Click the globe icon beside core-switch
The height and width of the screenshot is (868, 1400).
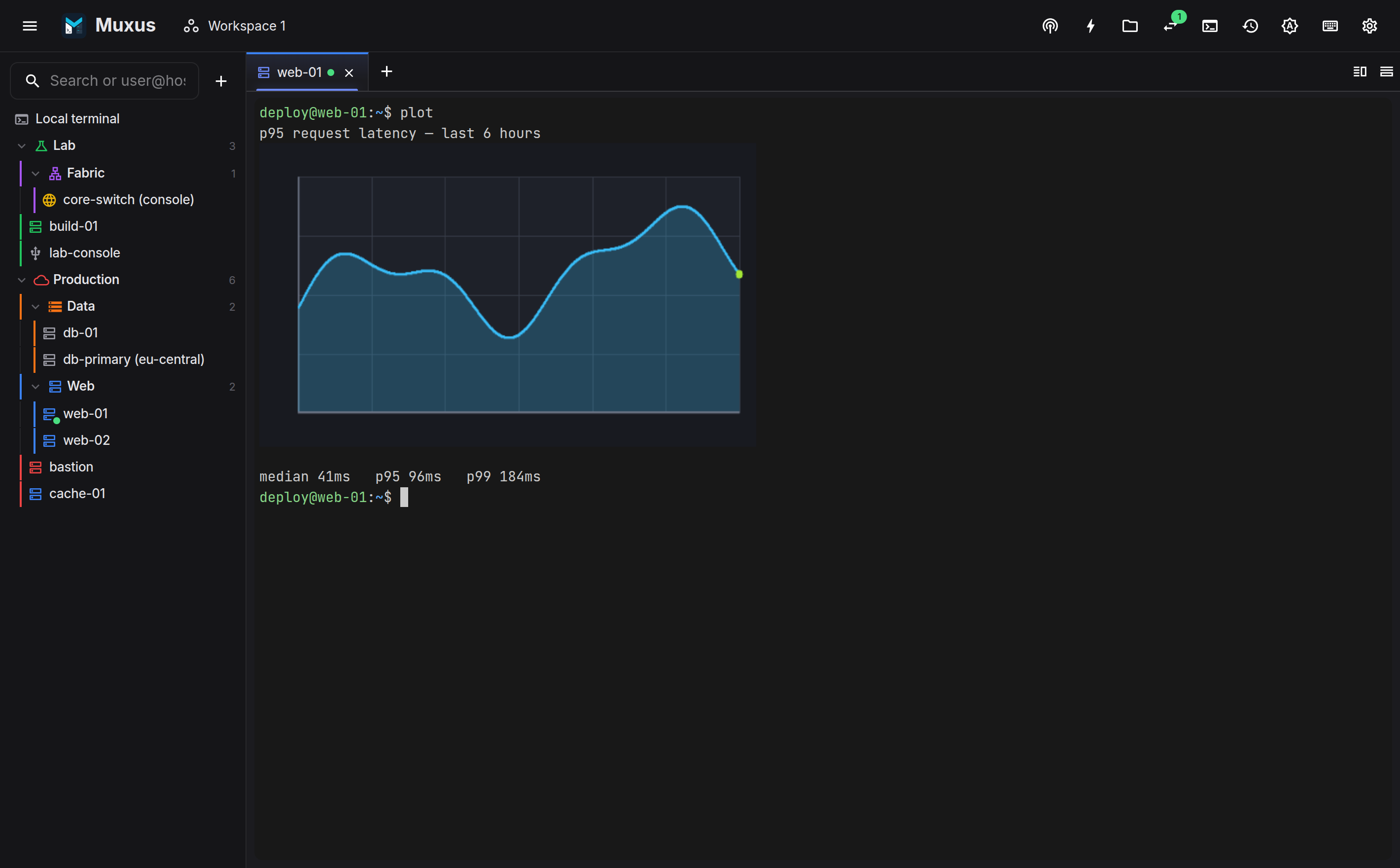49,200
